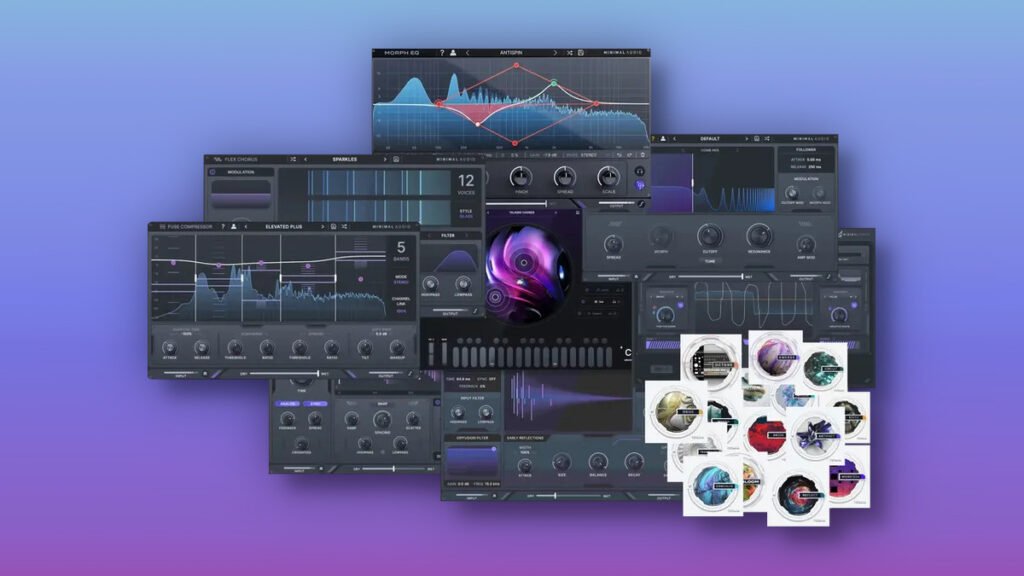This screenshot has height=576, width=1024.
Task: Click the user profile icon on Fuse Compressor
Action: click(233, 226)
